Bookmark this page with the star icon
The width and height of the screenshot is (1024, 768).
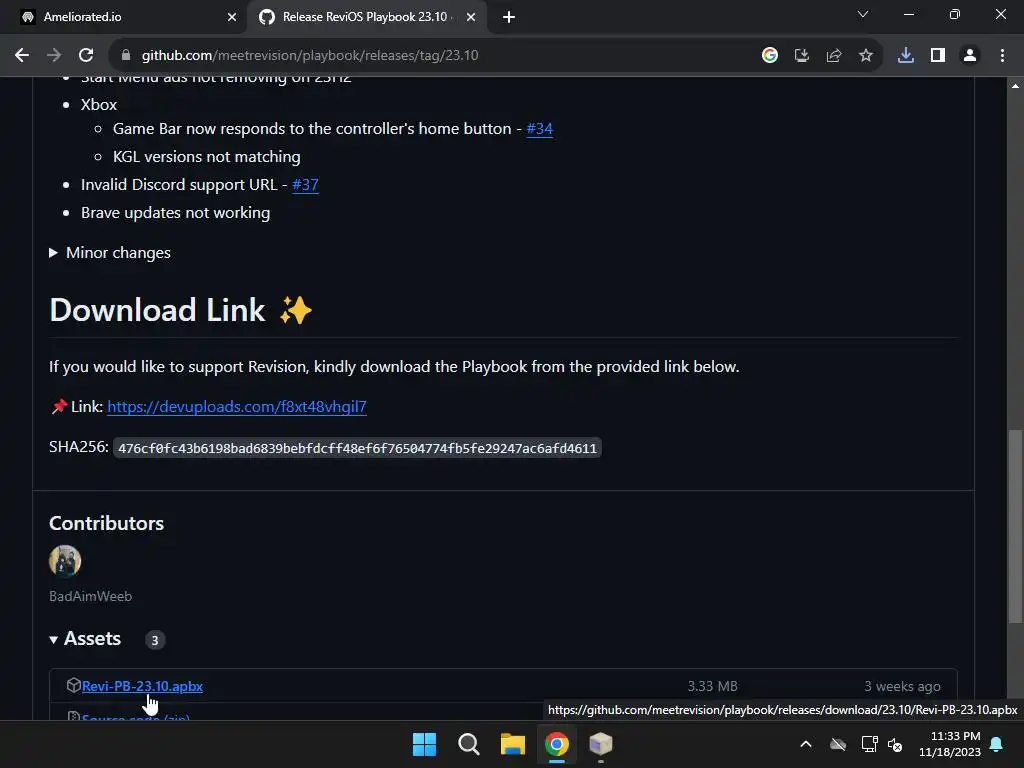(866, 56)
